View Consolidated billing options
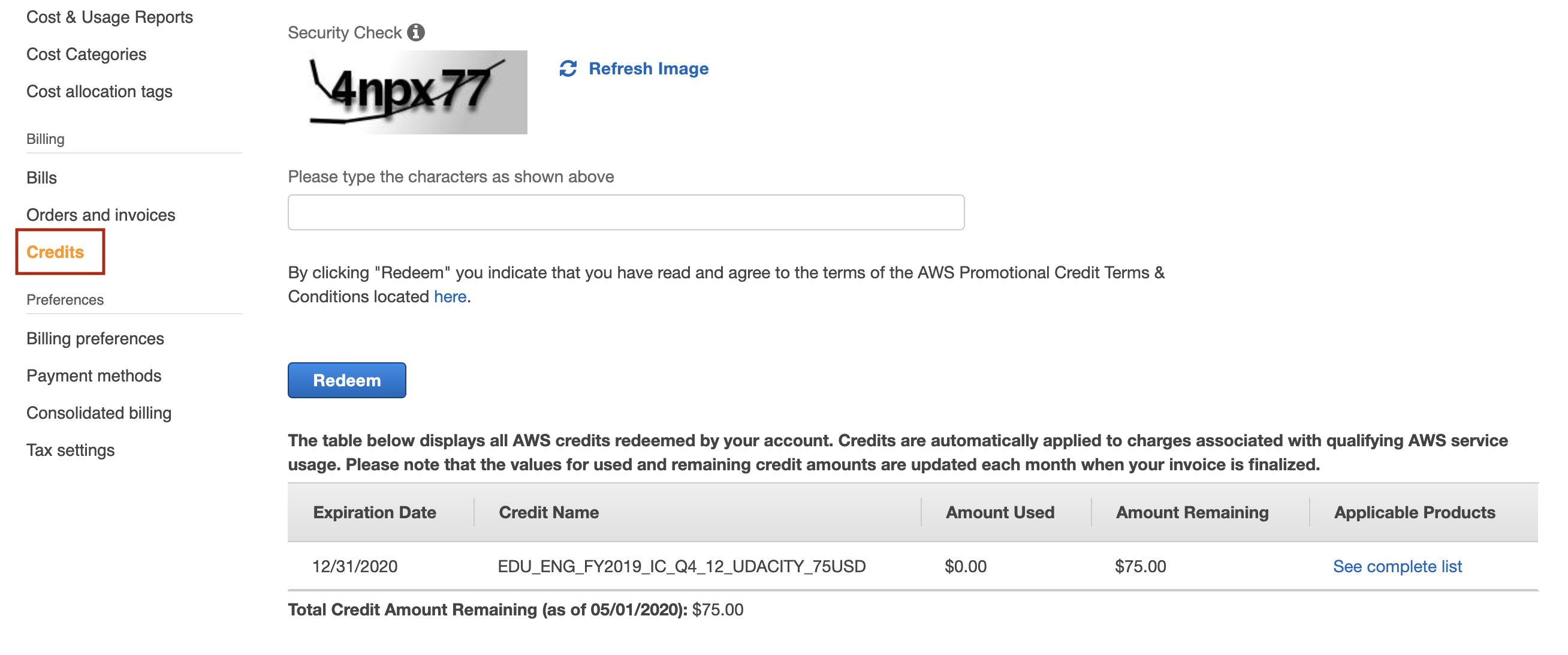The width and height of the screenshot is (1568, 655). (x=99, y=413)
